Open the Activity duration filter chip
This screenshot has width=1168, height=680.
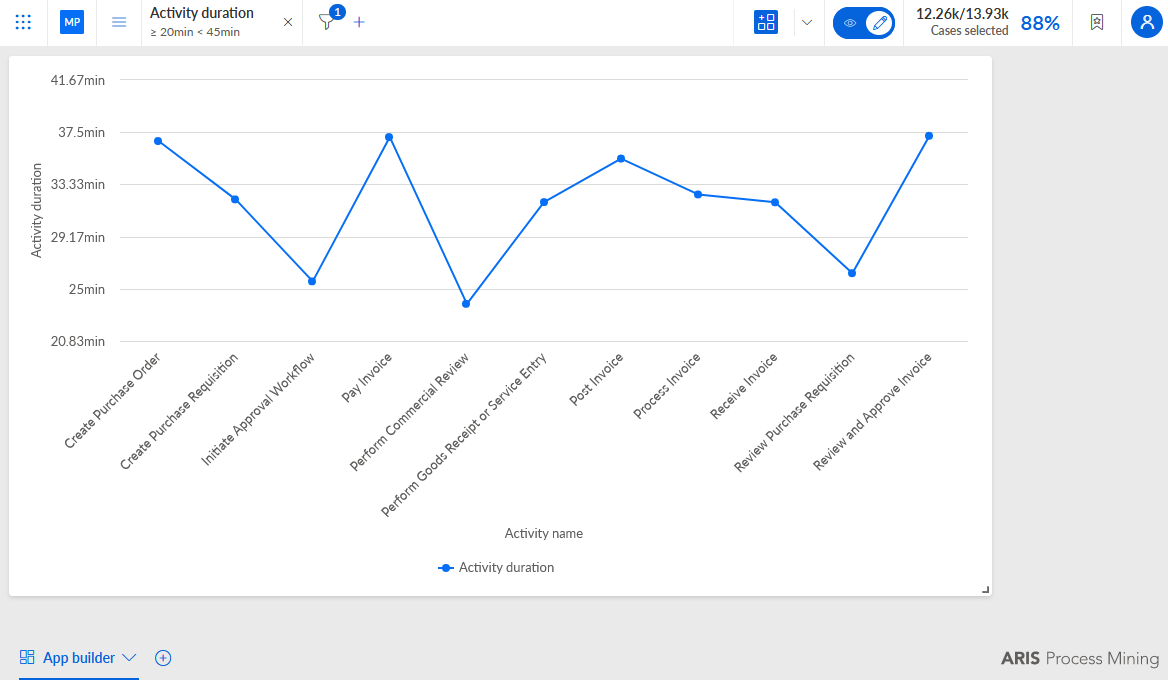[x=202, y=22]
